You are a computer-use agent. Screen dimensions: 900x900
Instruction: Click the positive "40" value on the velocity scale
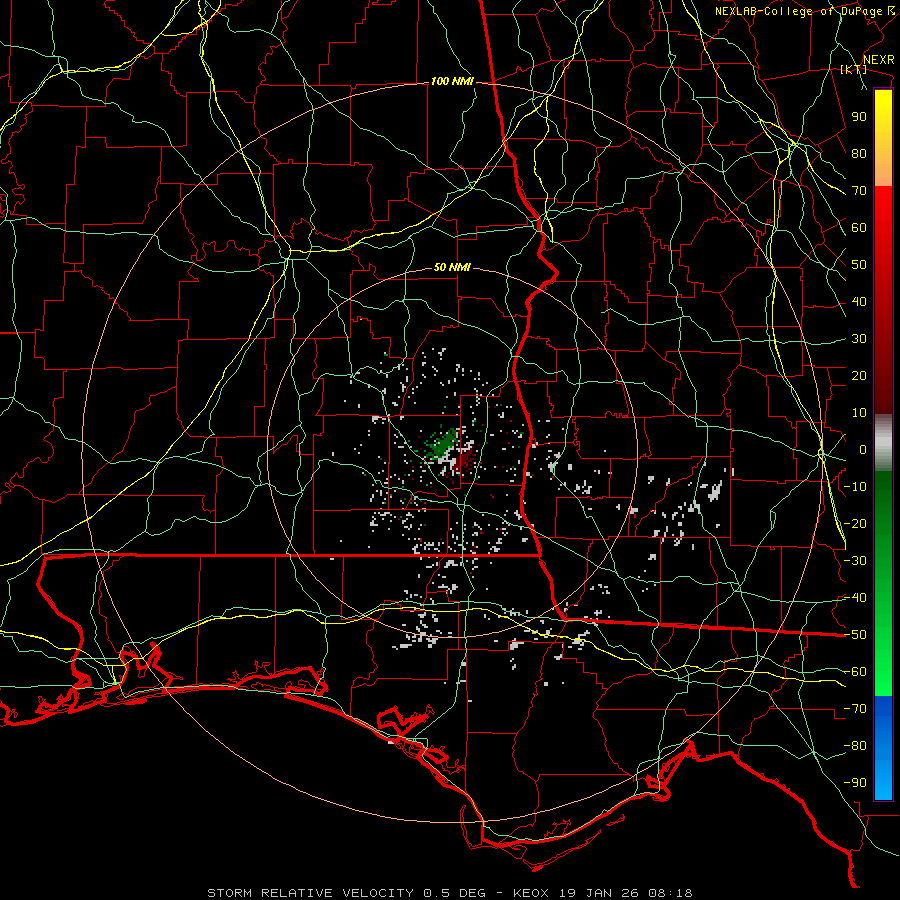859,301
